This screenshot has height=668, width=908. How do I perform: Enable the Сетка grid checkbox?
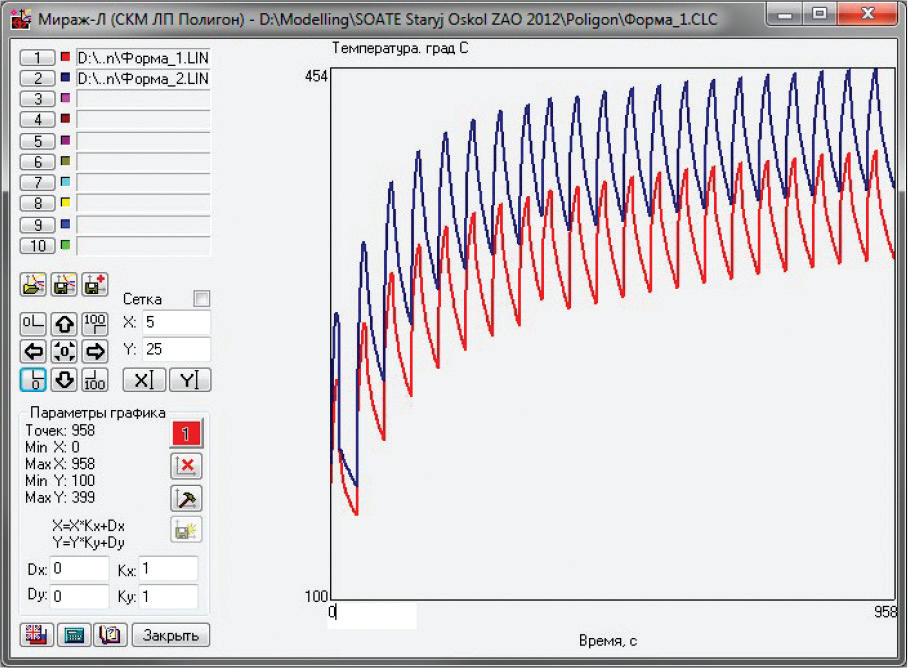tap(202, 299)
